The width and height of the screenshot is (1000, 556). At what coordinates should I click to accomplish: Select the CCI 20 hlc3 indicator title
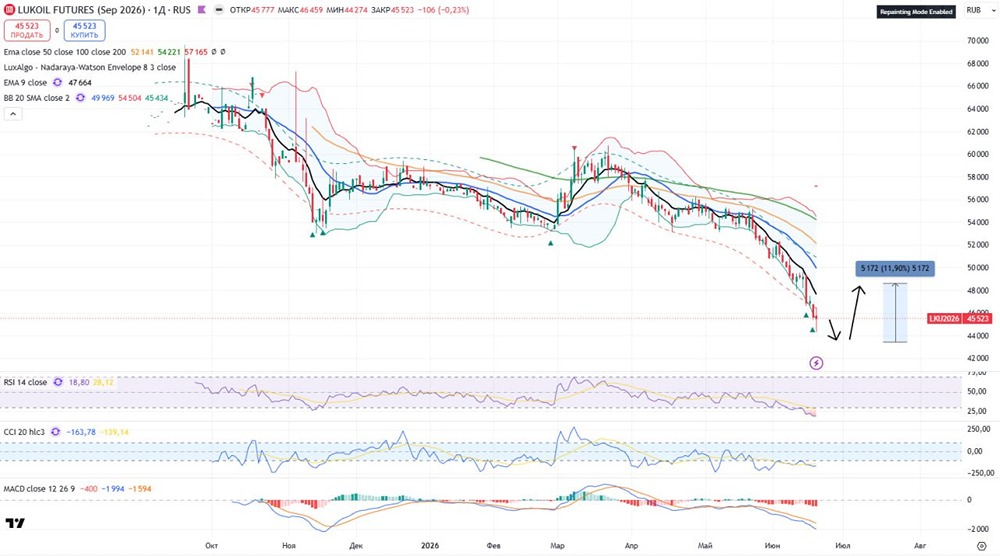tap(24, 432)
